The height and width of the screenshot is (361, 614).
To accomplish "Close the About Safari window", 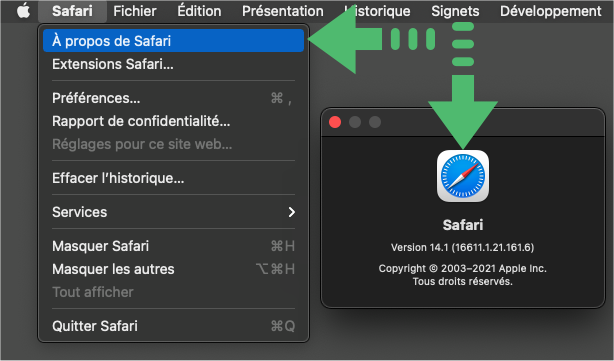I will 335,122.
